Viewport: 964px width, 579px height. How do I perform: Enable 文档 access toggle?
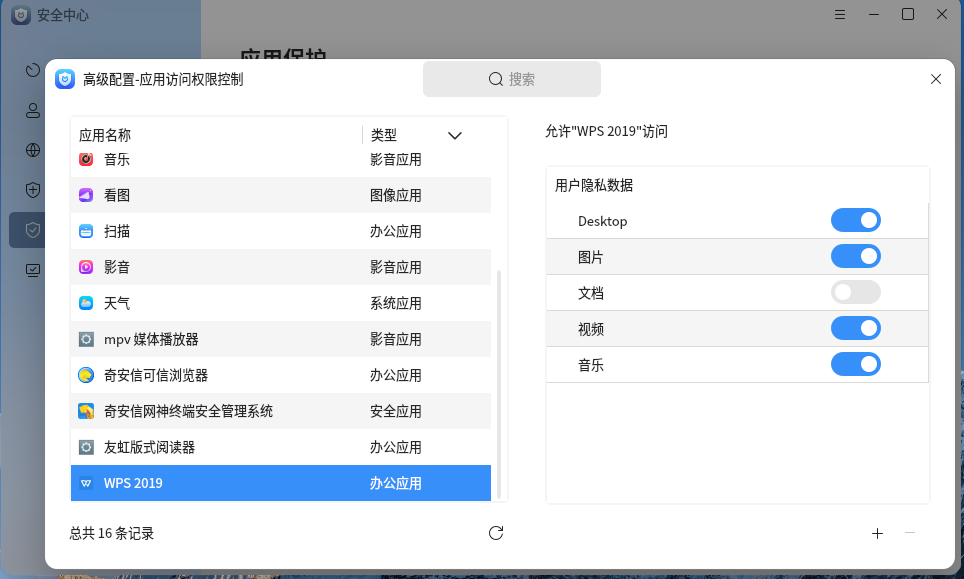pos(856,292)
